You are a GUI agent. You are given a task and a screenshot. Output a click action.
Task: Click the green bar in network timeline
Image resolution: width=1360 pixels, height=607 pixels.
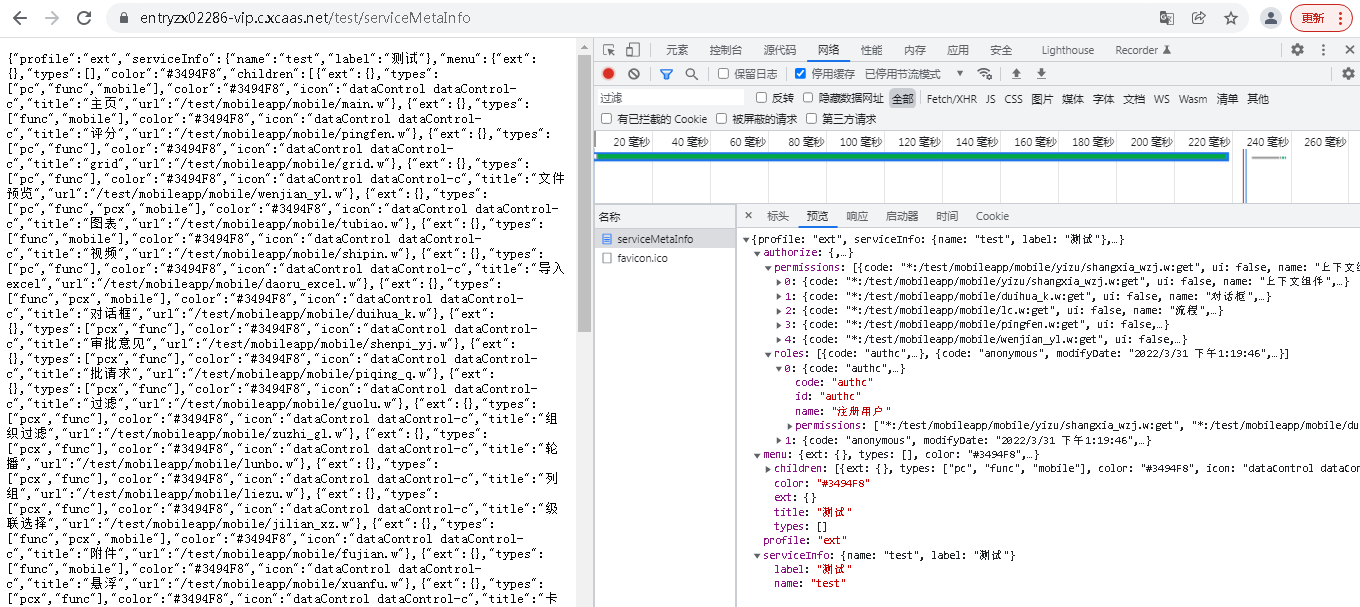[x=910, y=156]
